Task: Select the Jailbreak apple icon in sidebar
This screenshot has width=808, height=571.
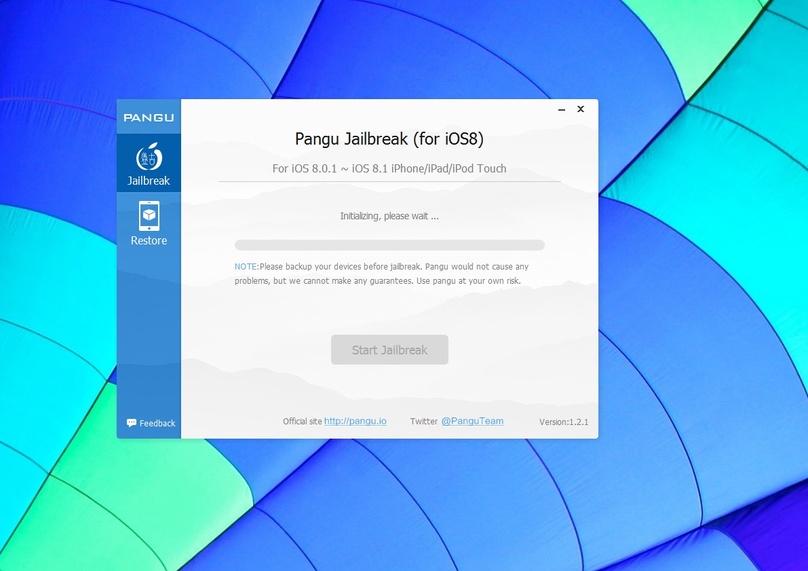Action: [149, 156]
